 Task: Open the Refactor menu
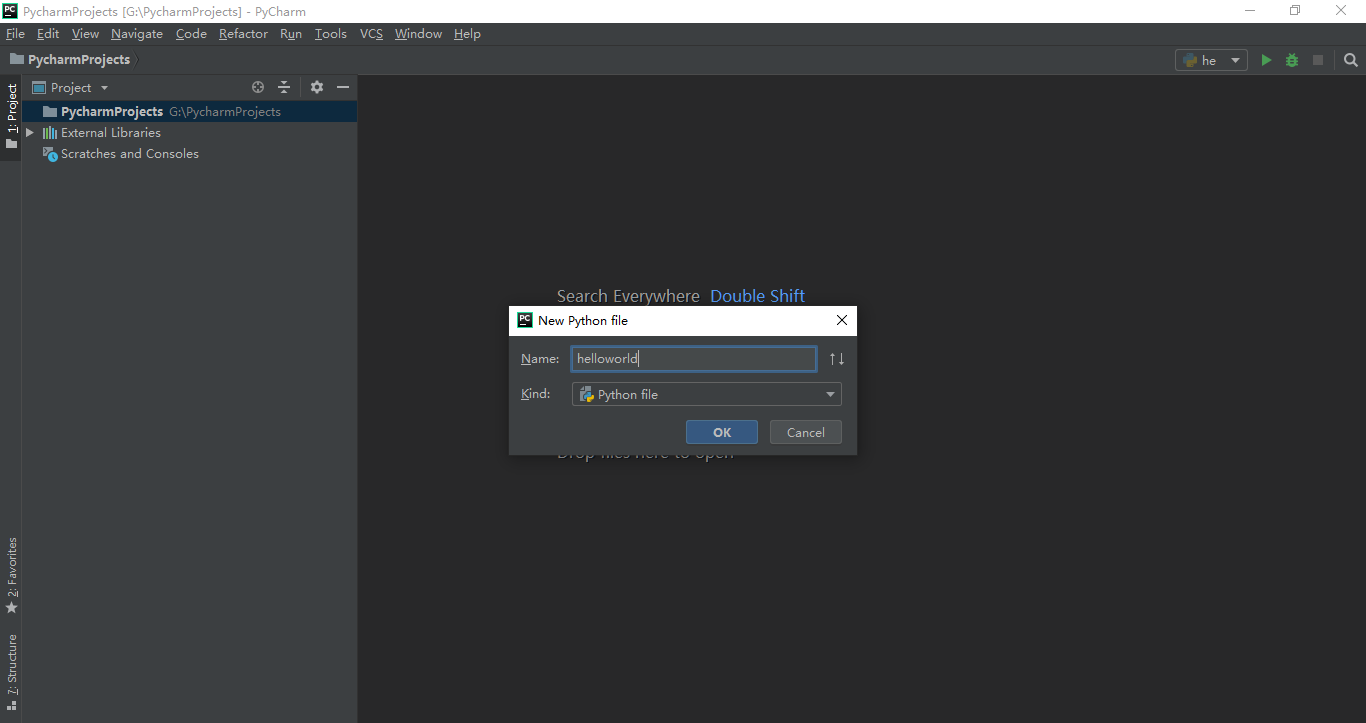243,33
